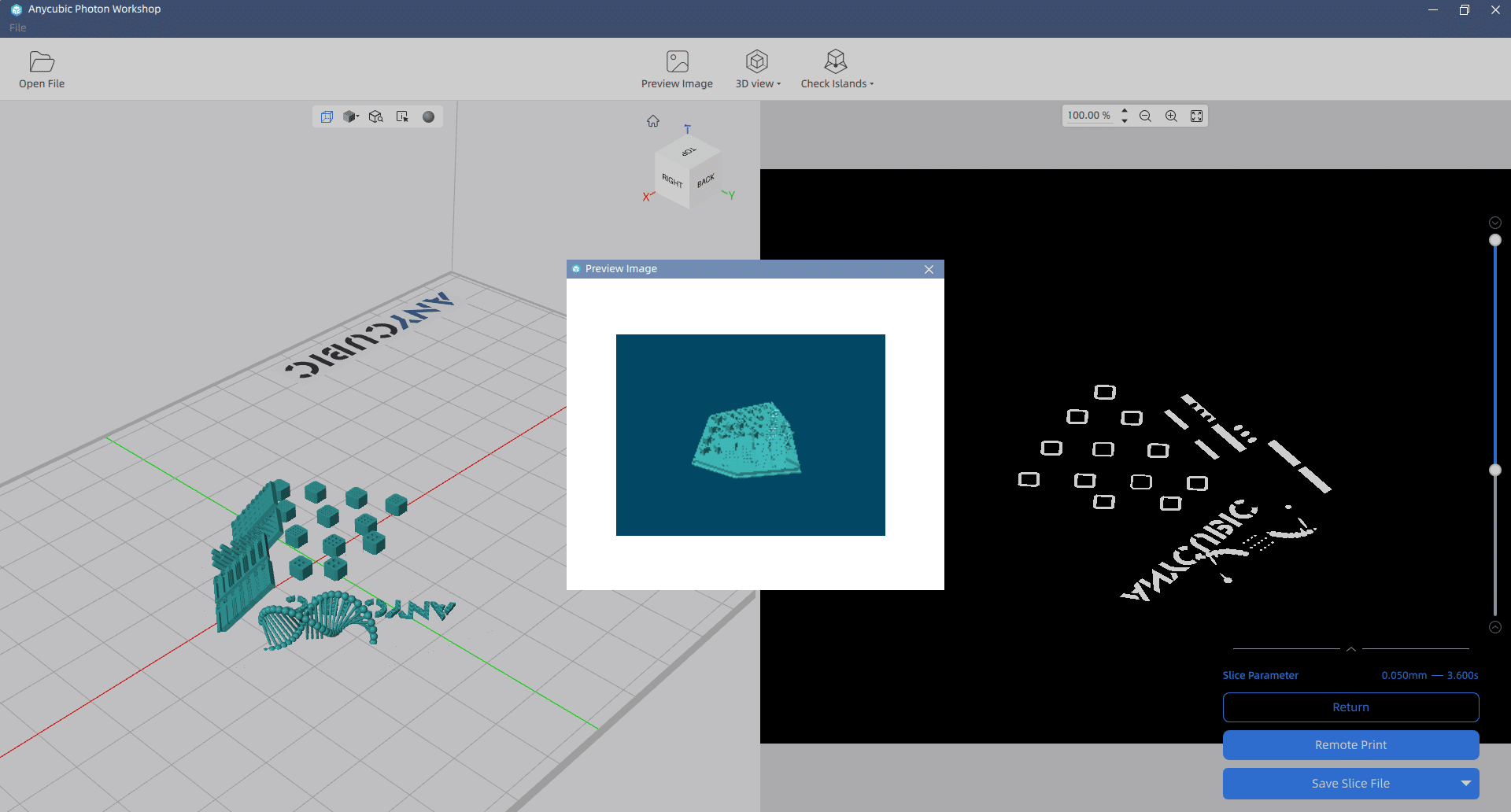Click the Open File folder icon
The image size is (1511, 812).
coord(42,62)
